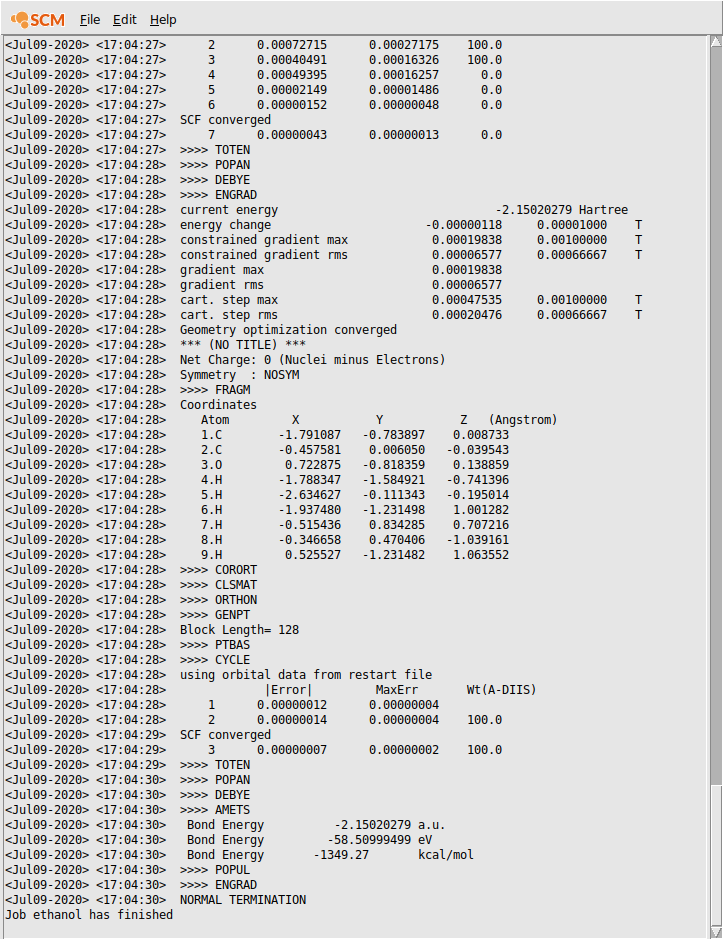Click the scrollbar up arrow
Image resolution: width=723 pixels, height=939 pixels.
[715, 43]
